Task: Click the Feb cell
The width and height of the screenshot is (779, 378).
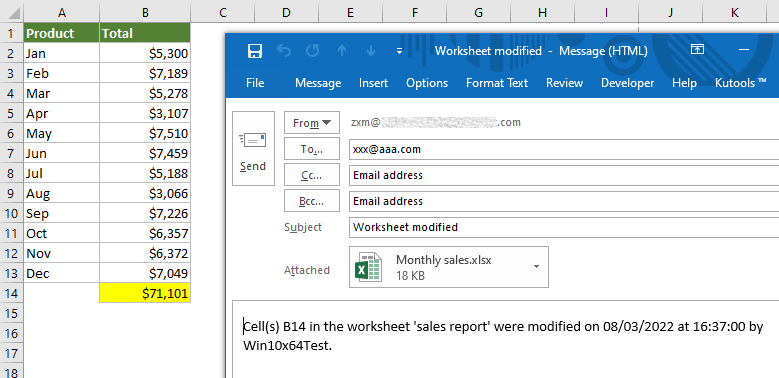Action: click(x=62, y=73)
